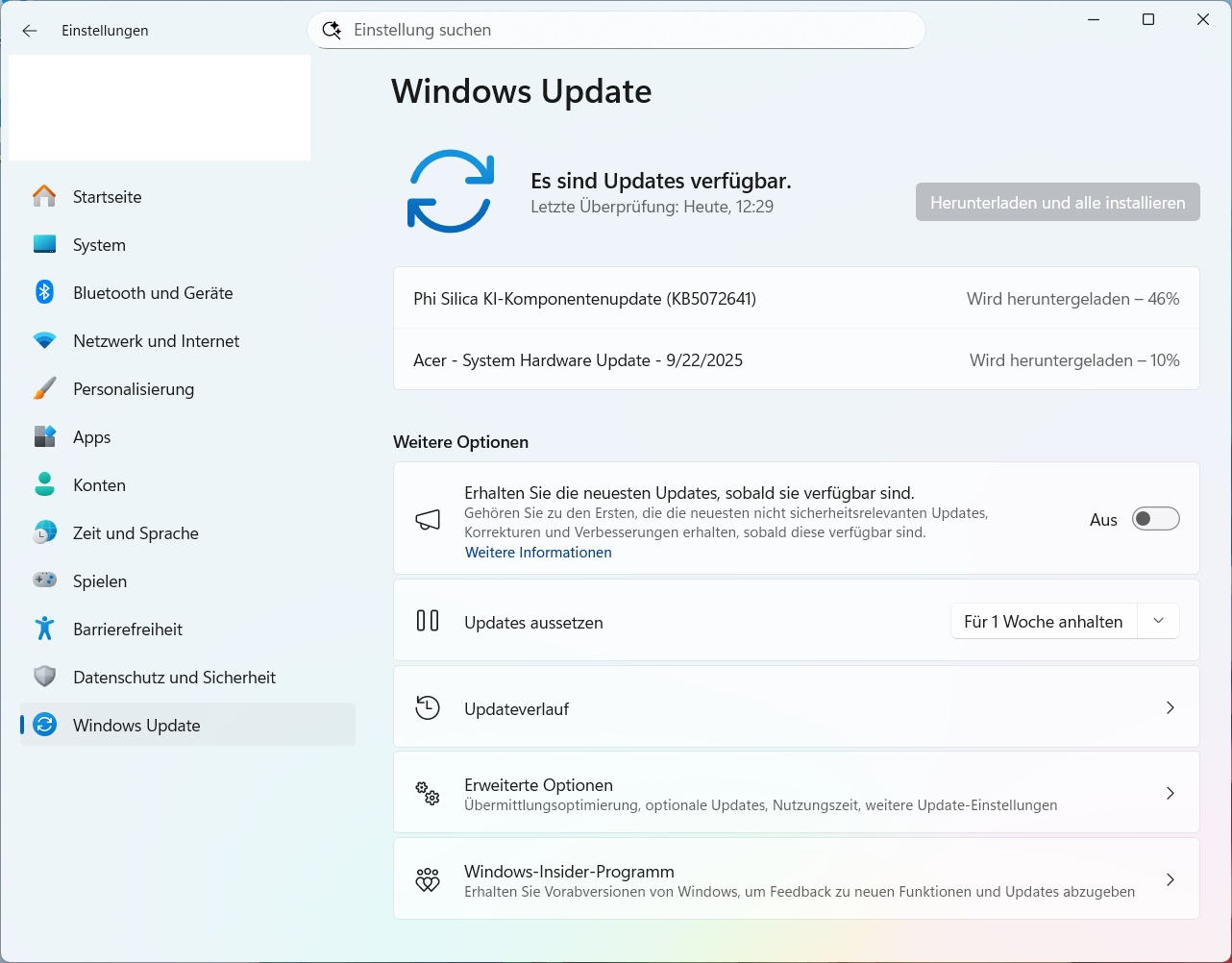Open the Erweiterte Optionen chevron
1232x963 pixels.
(x=1170, y=794)
